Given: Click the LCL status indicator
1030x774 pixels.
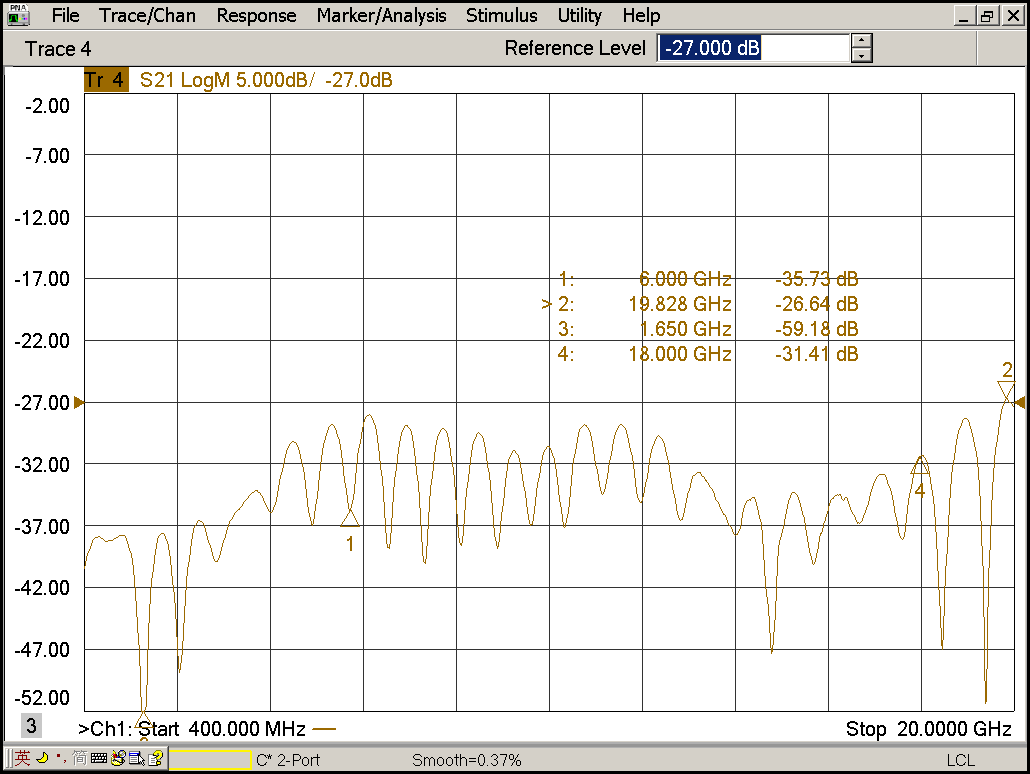Looking at the screenshot, I should tap(960, 760).
